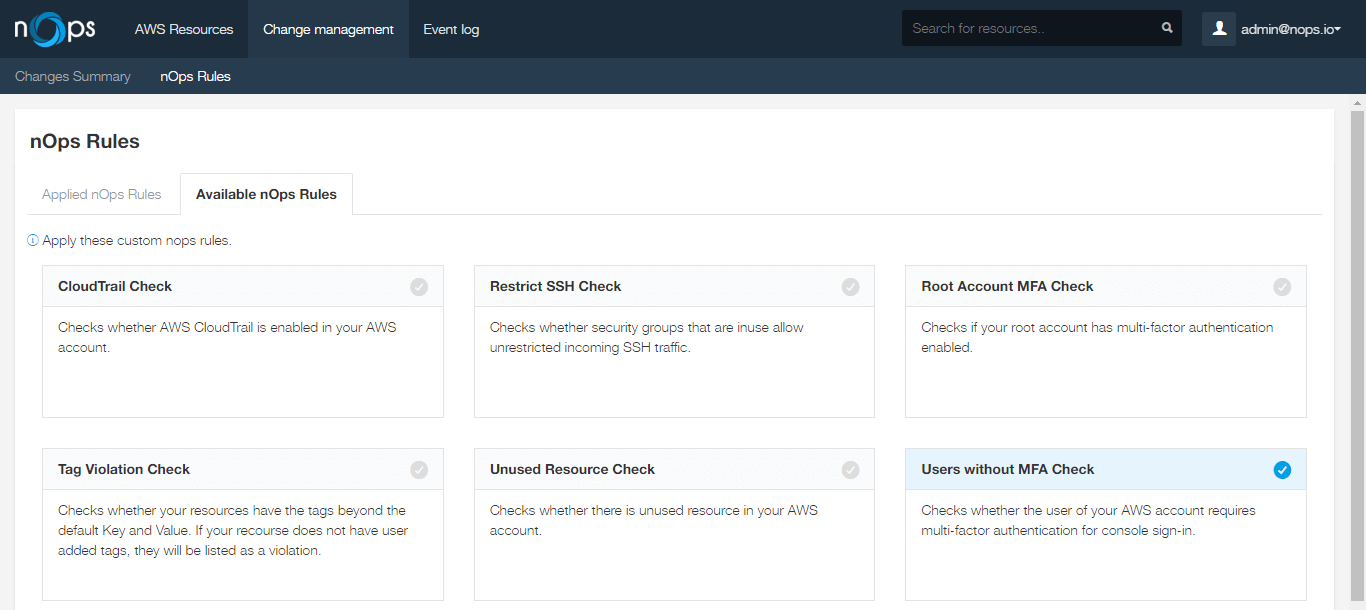Image resolution: width=1366 pixels, height=610 pixels.
Task: Toggle the Root Account MFA Check checkmark
Action: pyautogui.click(x=1282, y=287)
